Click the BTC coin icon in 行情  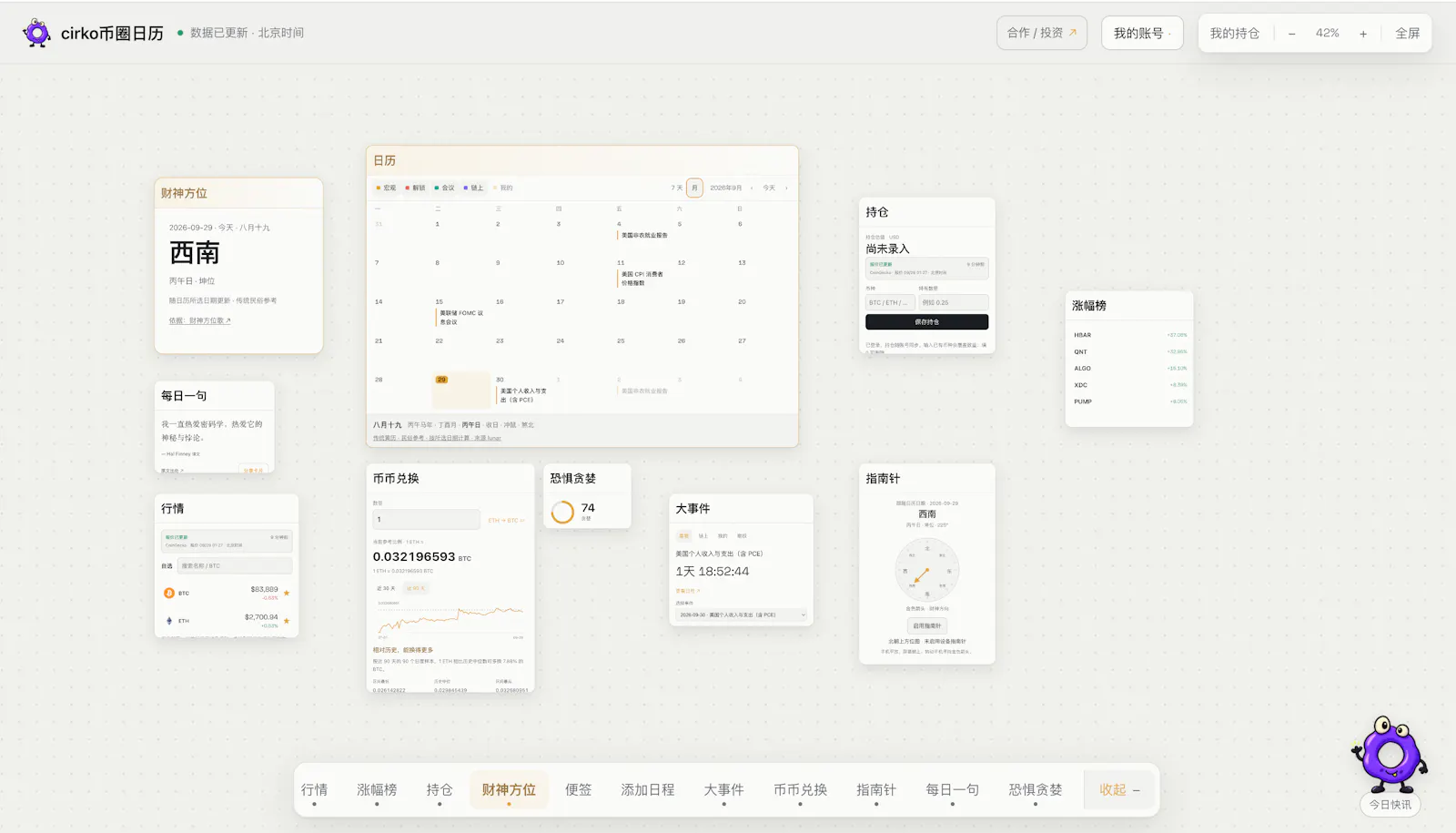click(x=168, y=593)
